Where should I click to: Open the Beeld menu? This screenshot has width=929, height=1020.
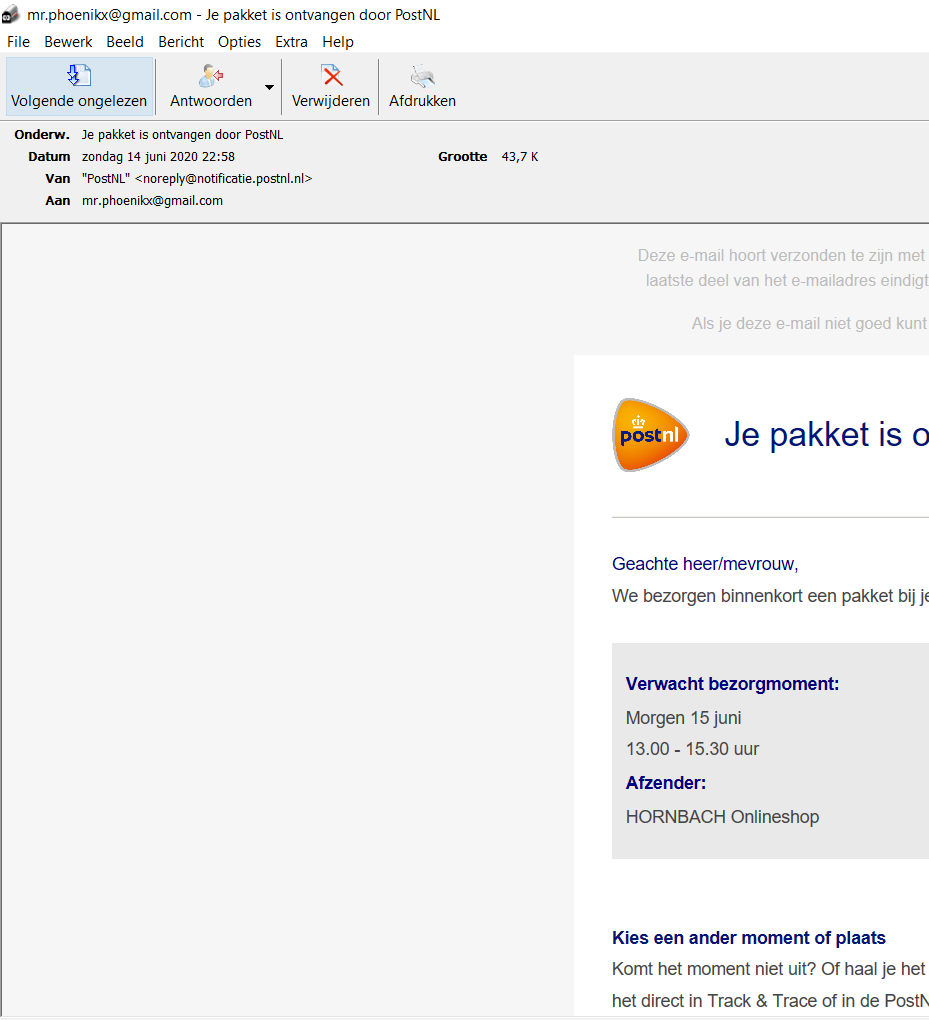point(125,42)
